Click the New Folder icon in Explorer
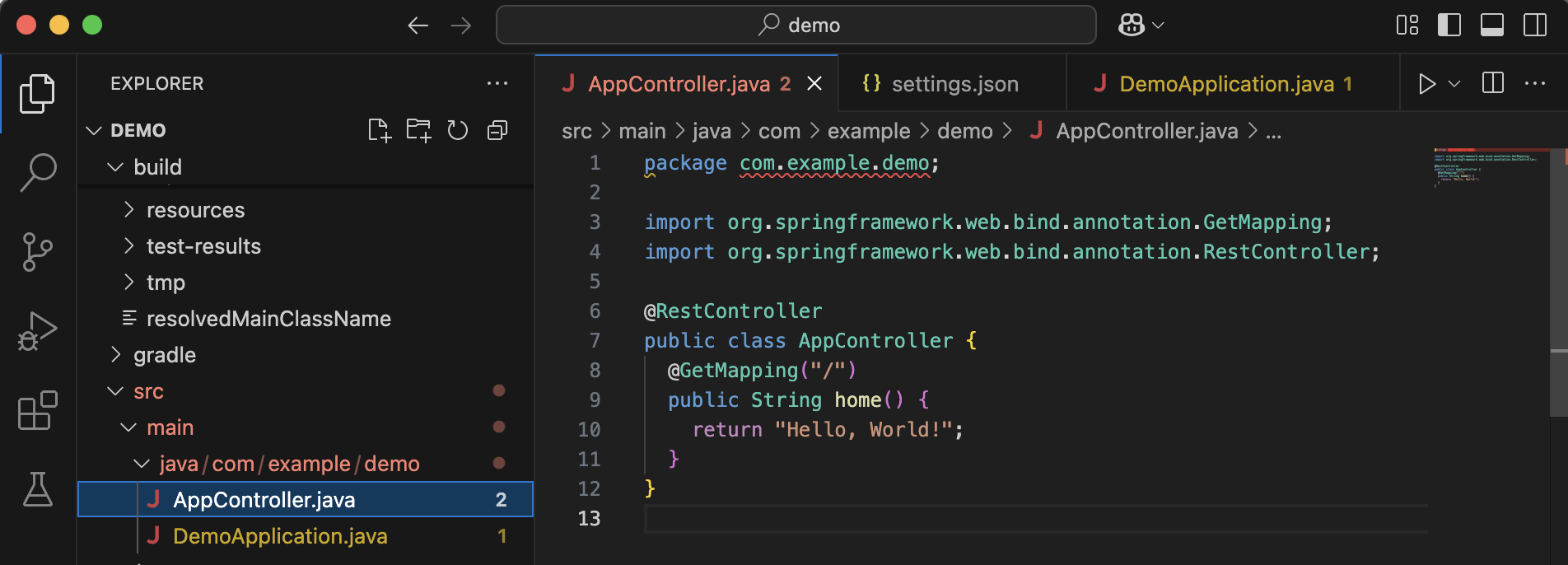Image resolution: width=1568 pixels, height=565 pixels. [x=418, y=130]
